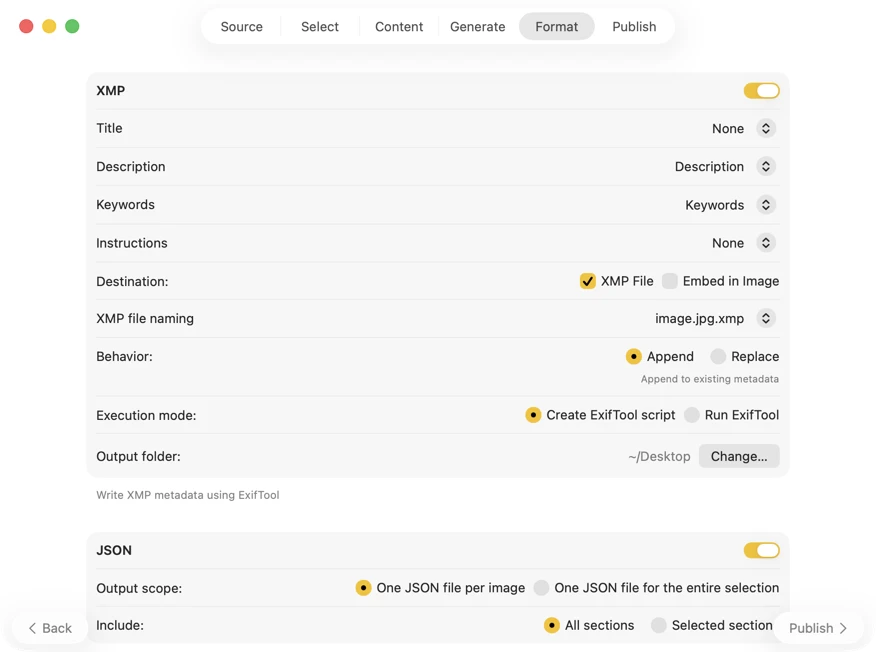Screen dimensions: 876x652
Task: Click the Change... output folder button
Action: click(x=738, y=456)
